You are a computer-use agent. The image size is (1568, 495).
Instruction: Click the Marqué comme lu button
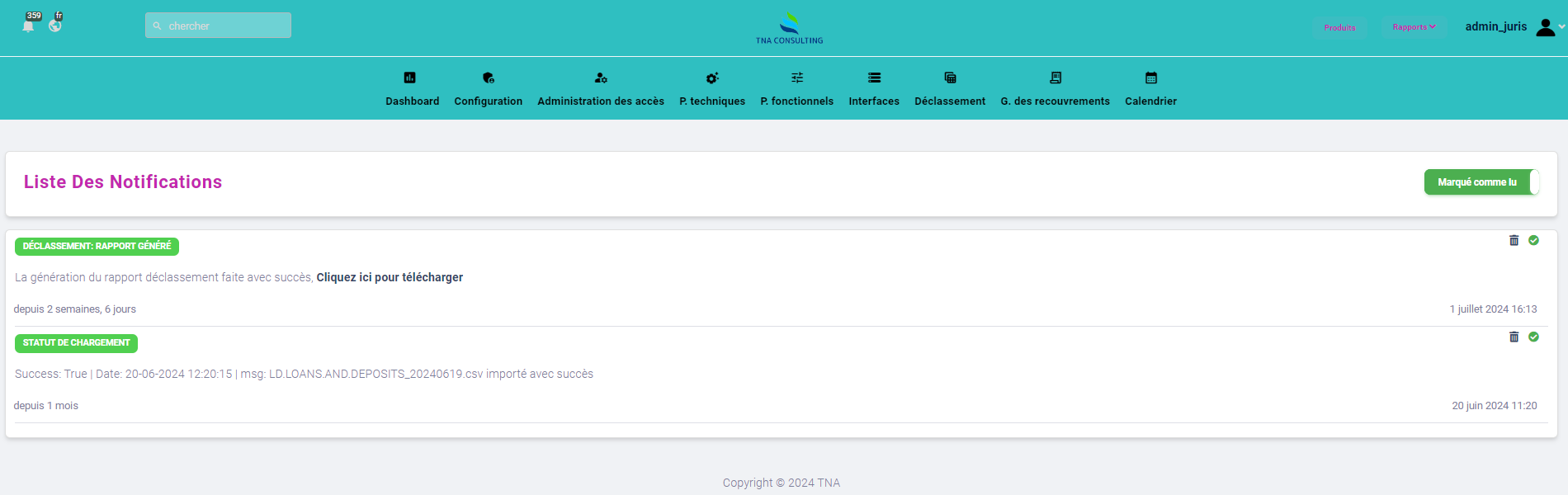1476,182
